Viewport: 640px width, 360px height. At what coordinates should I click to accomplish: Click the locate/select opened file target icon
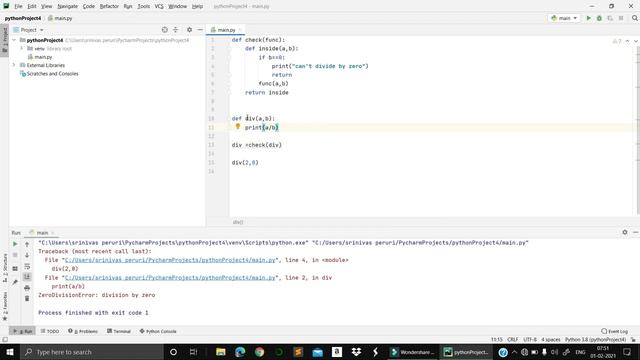click(164, 30)
